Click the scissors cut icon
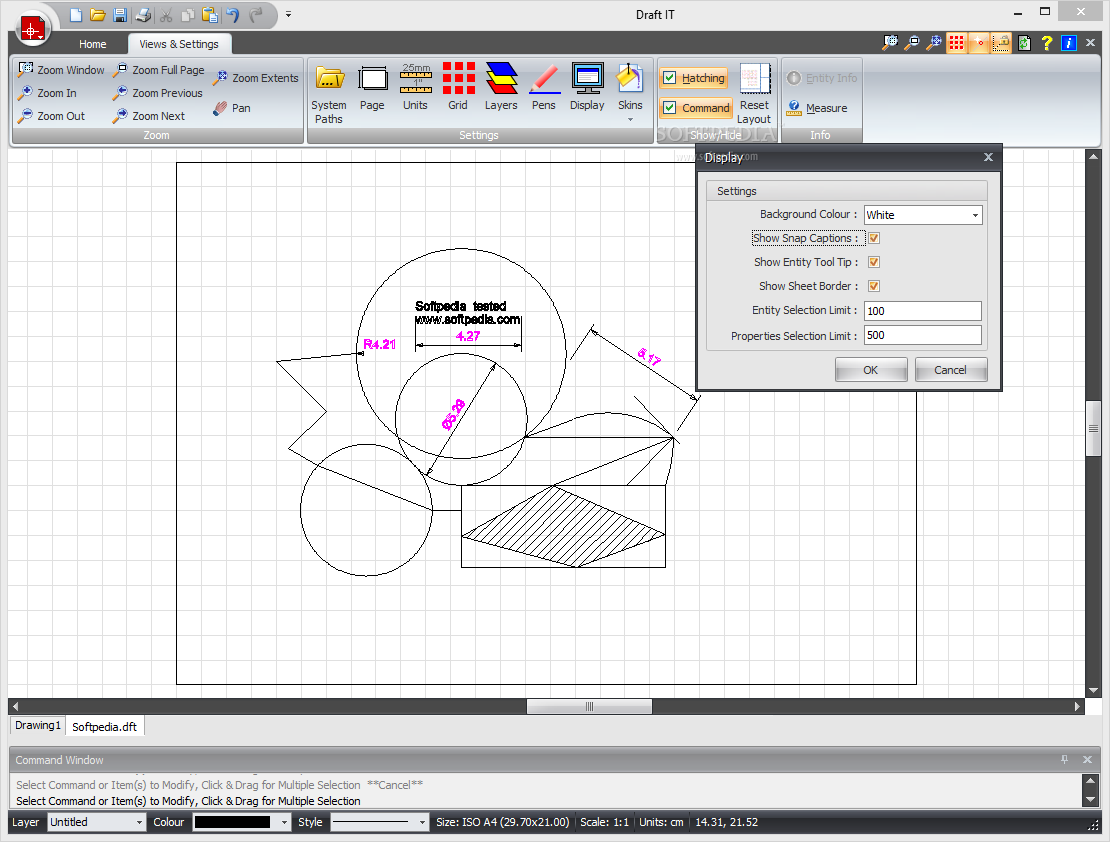This screenshot has height=842, width=1110. coord(166,15)
